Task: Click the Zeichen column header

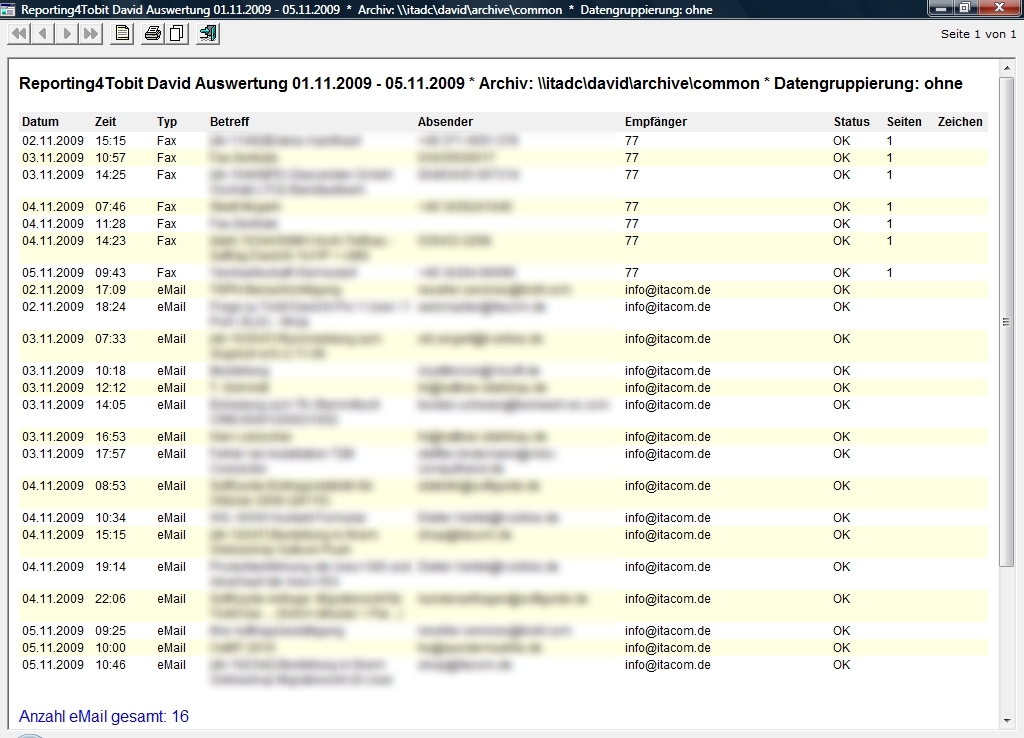Action: coord(960,121)
